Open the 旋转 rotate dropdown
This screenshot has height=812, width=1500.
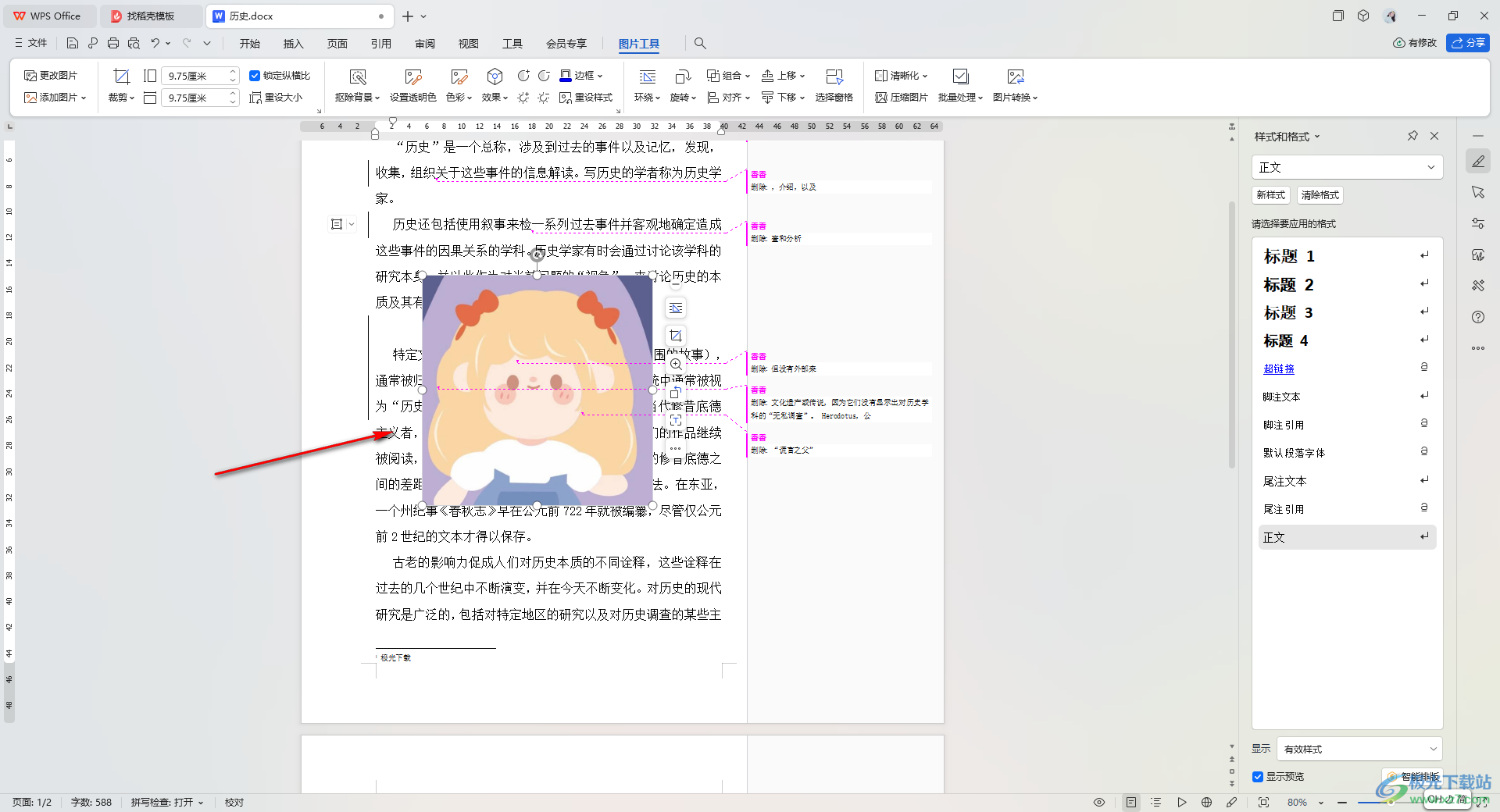[683, 86]
